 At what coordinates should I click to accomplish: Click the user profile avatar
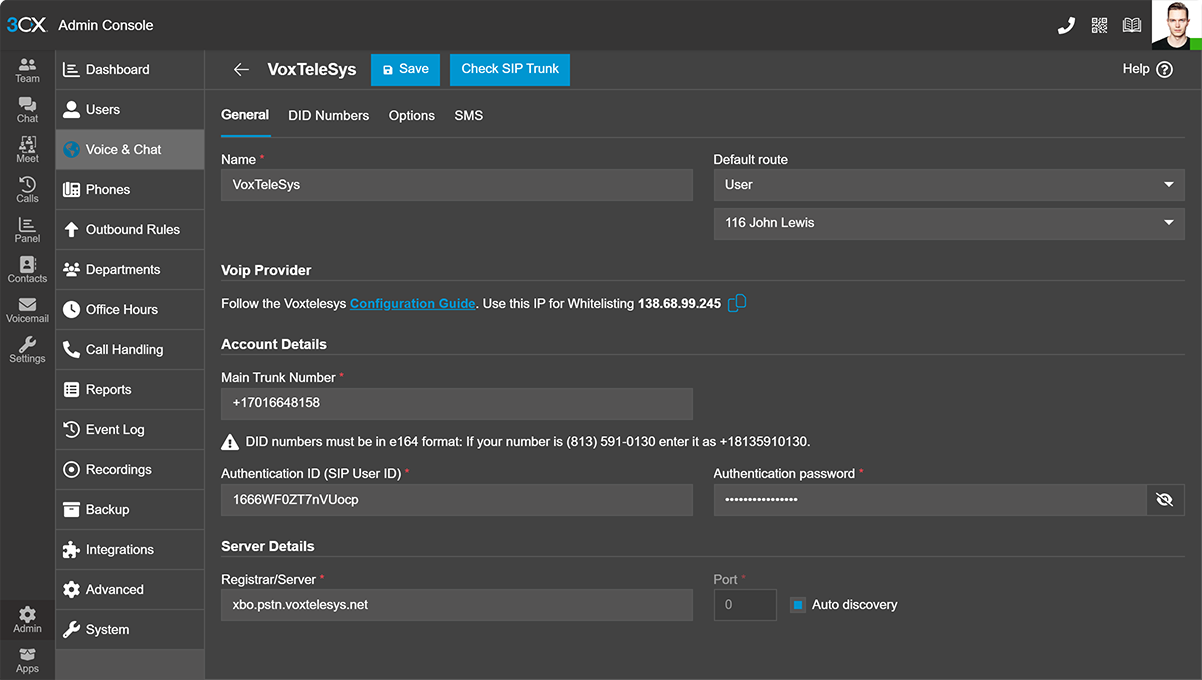[1176, 25]
